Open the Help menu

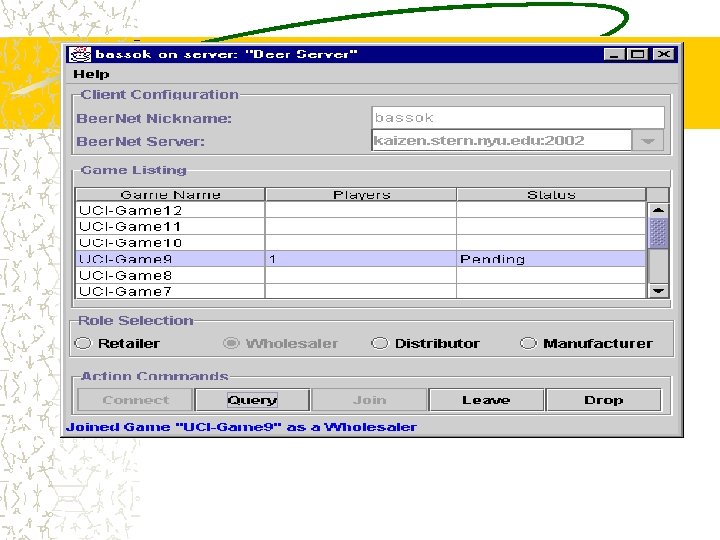point(91,74)
